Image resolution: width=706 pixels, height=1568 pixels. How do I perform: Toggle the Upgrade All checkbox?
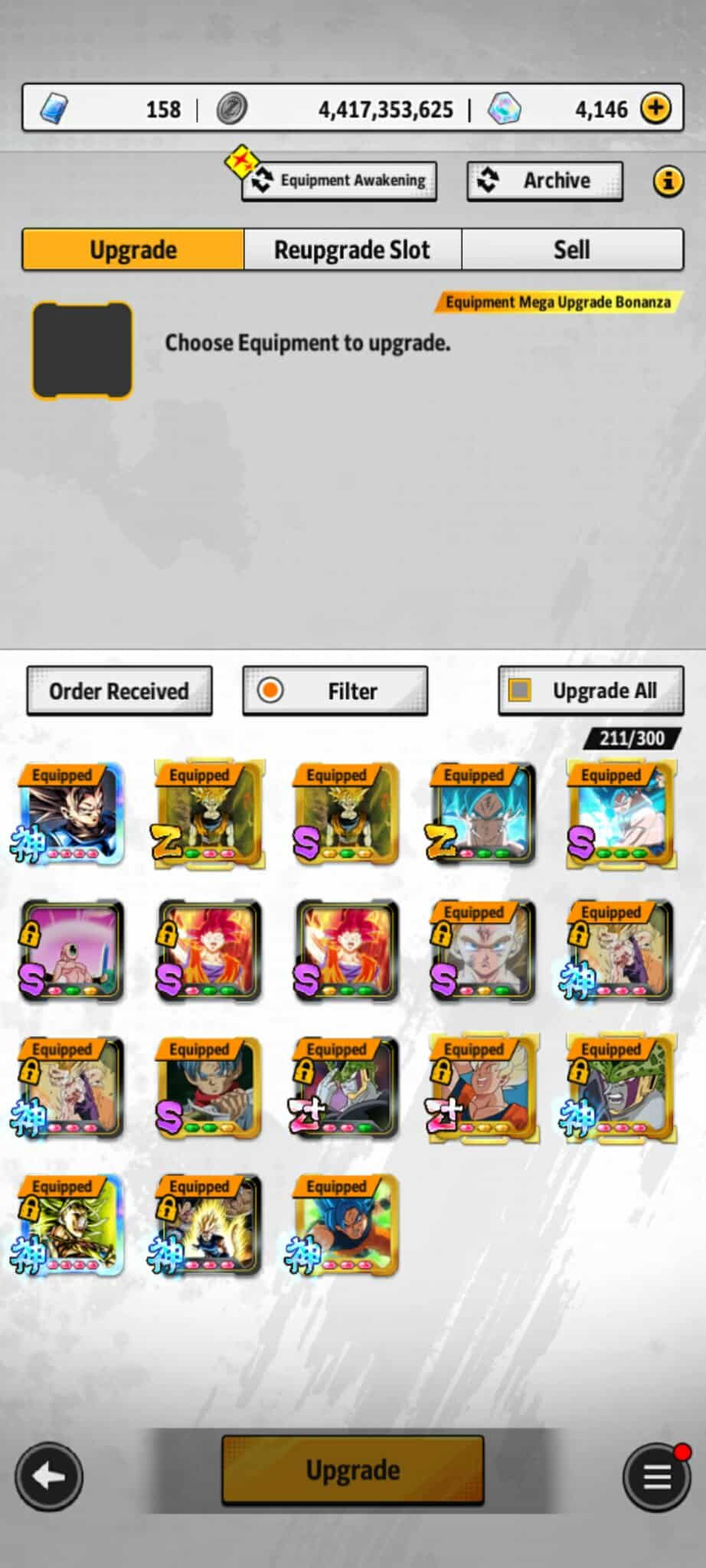click(x=520, y=690)
